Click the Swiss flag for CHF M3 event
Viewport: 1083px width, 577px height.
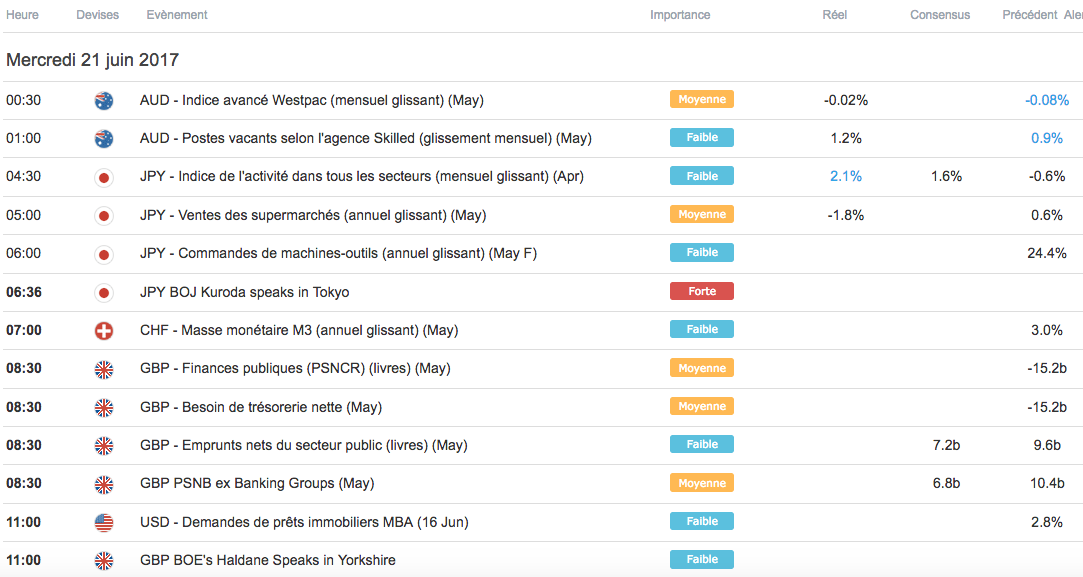[x=103, y=331]
